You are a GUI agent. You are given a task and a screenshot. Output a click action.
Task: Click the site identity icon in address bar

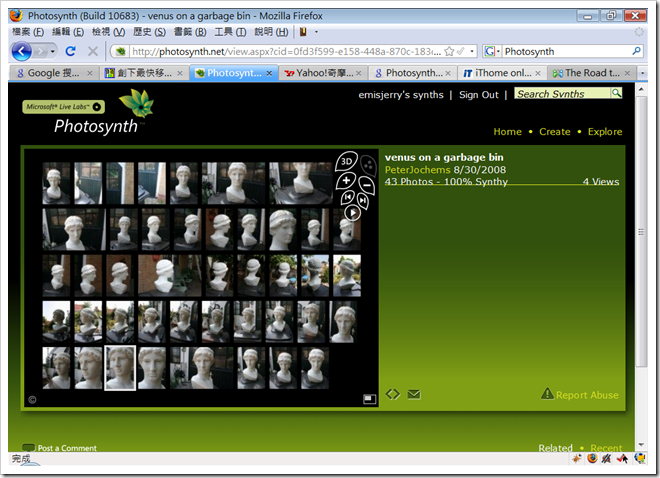pos(121,51)
